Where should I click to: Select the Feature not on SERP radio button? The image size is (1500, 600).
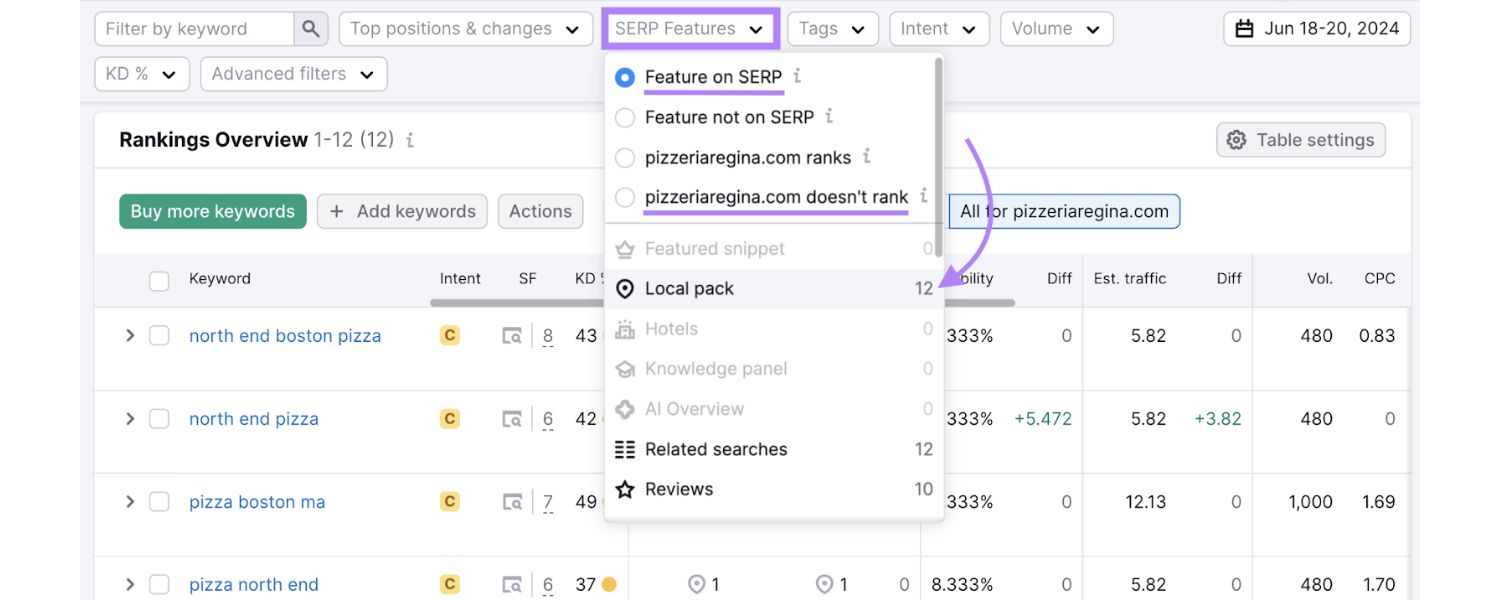click(625, 117)
